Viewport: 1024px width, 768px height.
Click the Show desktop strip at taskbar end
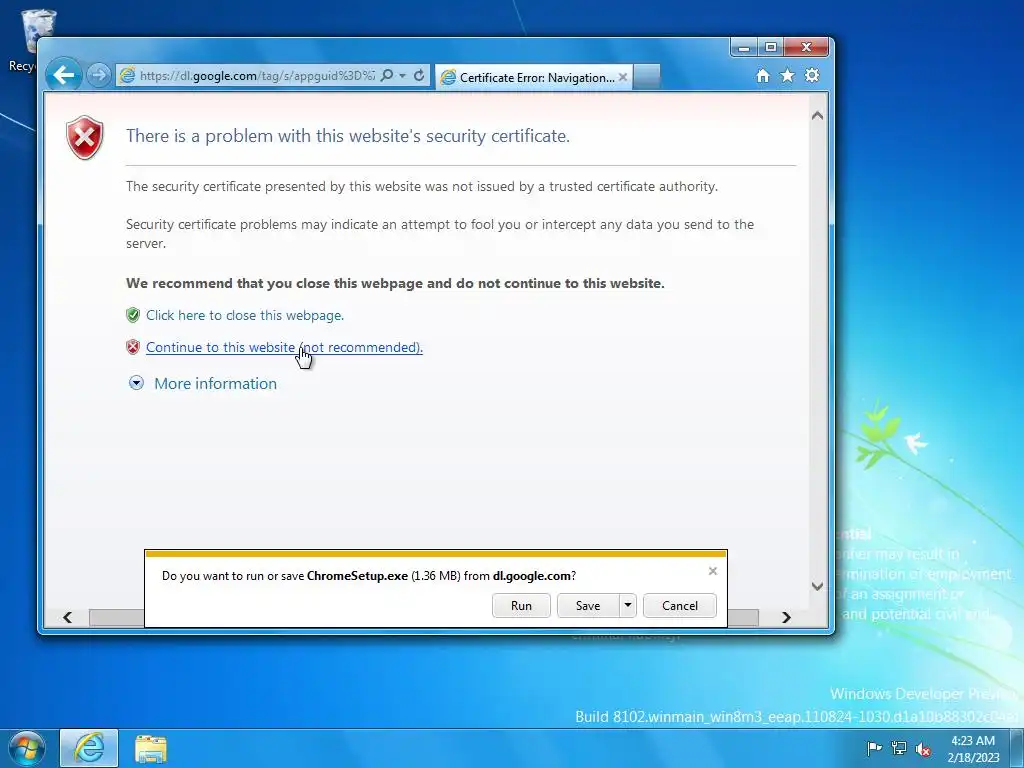[1017, 748]
